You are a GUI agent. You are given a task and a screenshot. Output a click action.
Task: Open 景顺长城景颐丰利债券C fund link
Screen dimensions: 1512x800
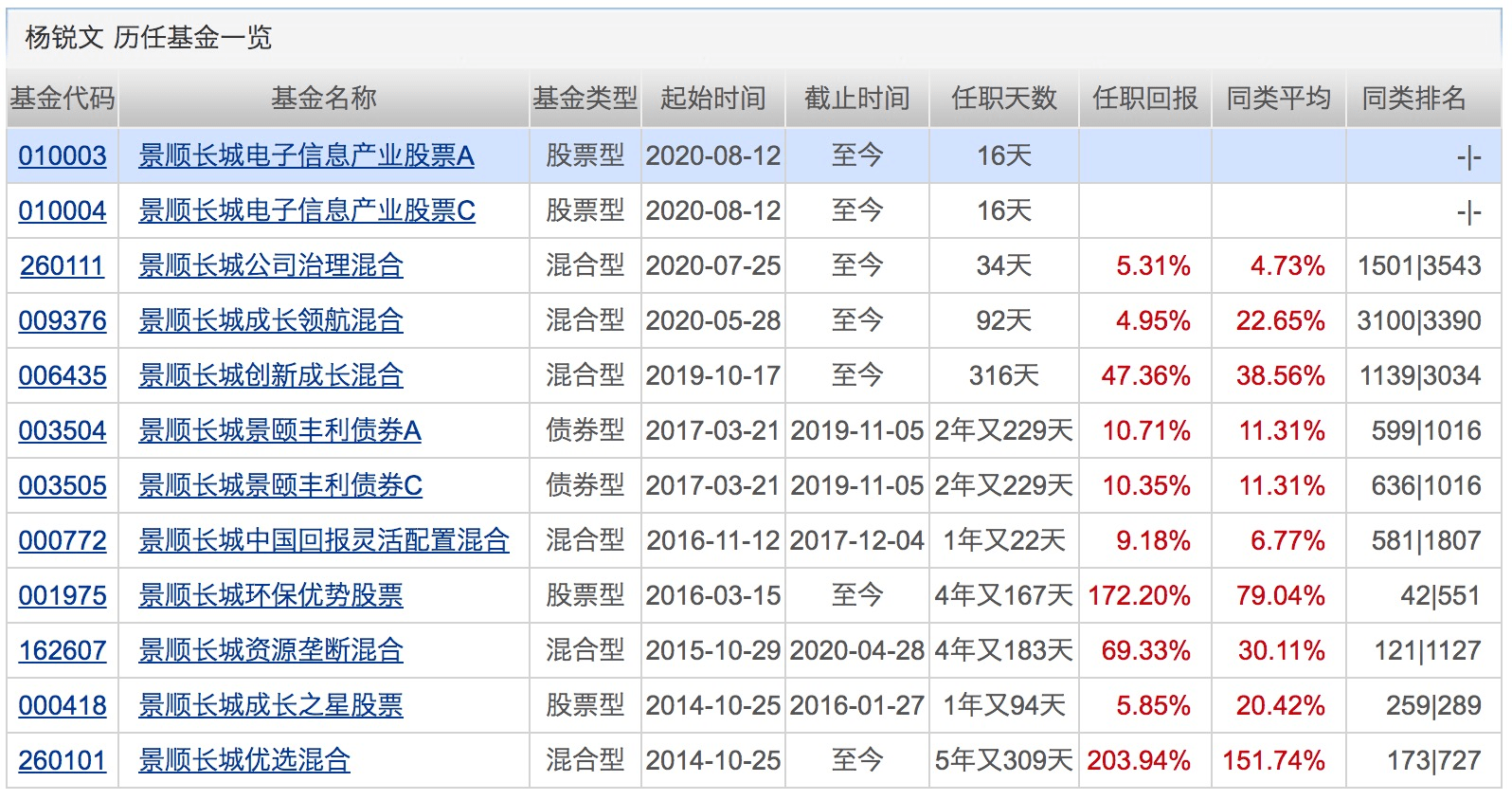(x=280, y=485)
